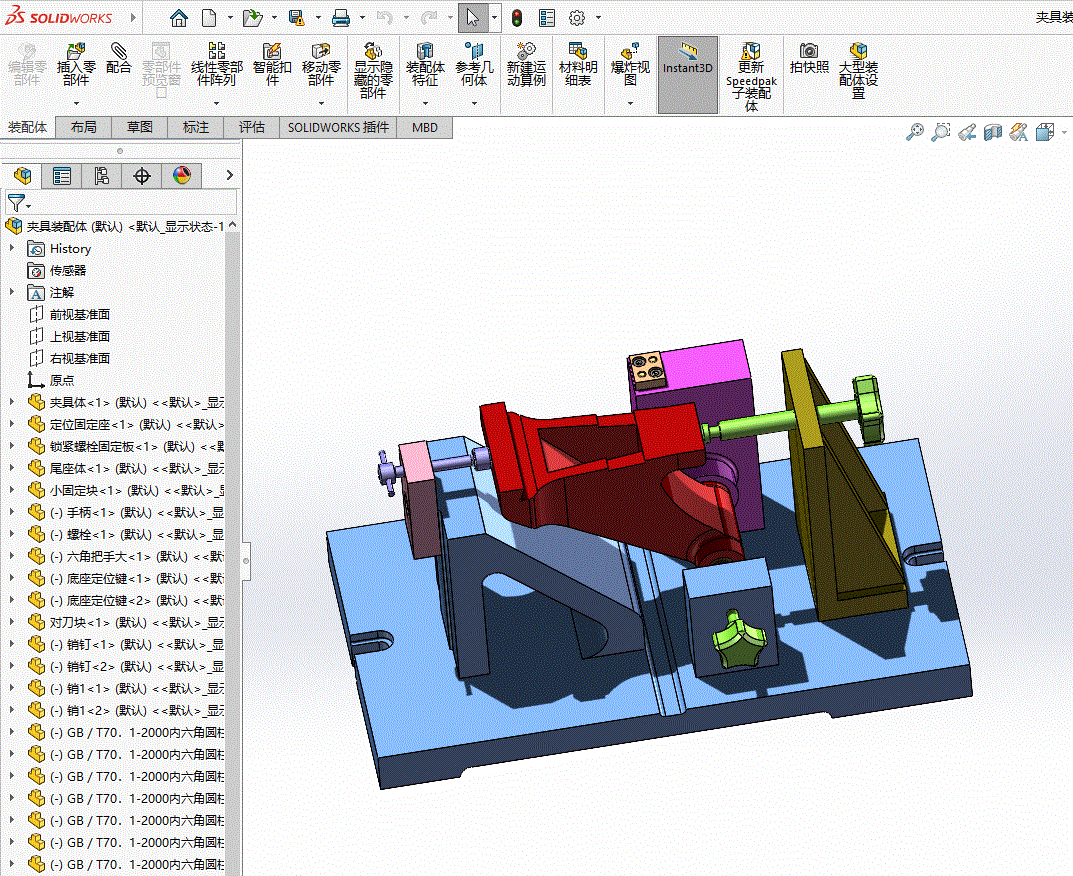Click Bill of Materials (材料明细表)
The image size is (1073, 876).
(578, 66)
